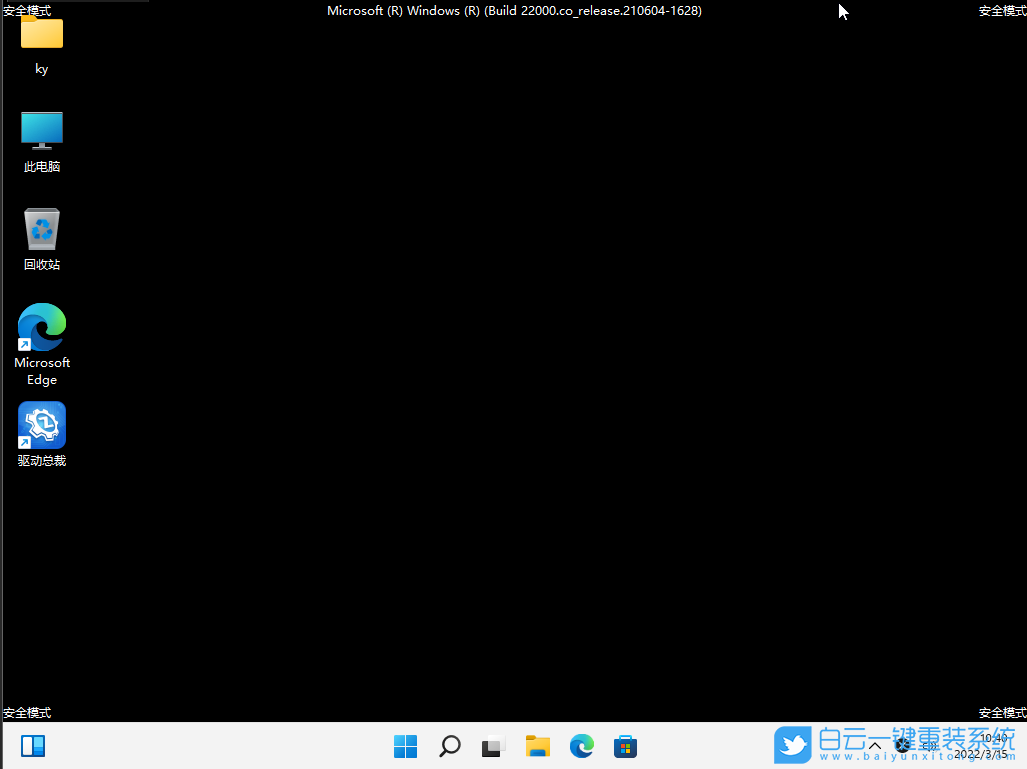The width and height of the screenshot is (1027, 769).
Task: Open the Start menu
Action: point(405,745)
